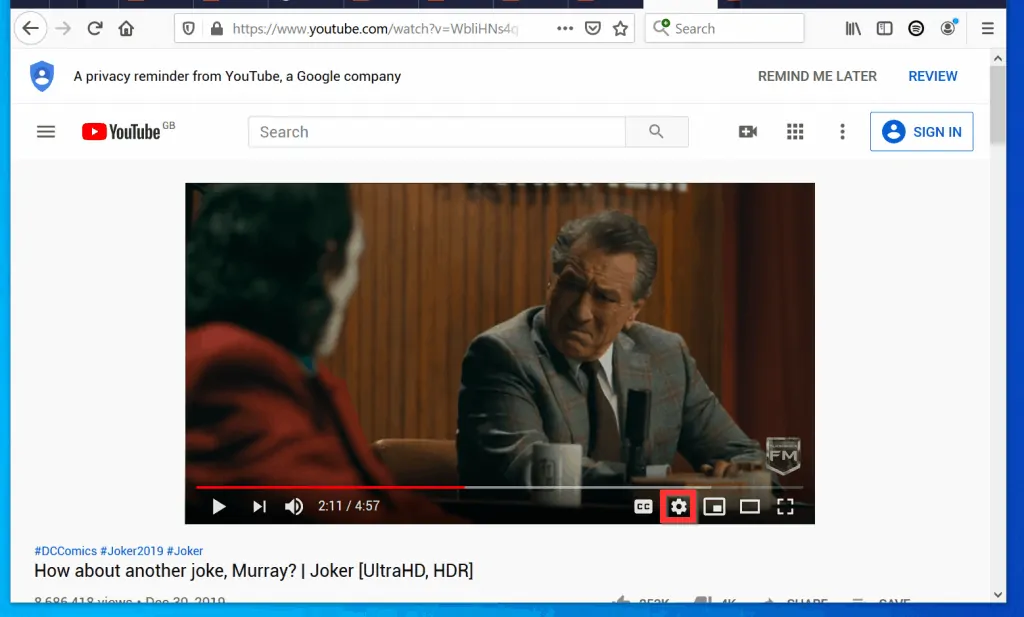
Task: Open tracking protection shield in address bar
Action: [x=189, y=29]
